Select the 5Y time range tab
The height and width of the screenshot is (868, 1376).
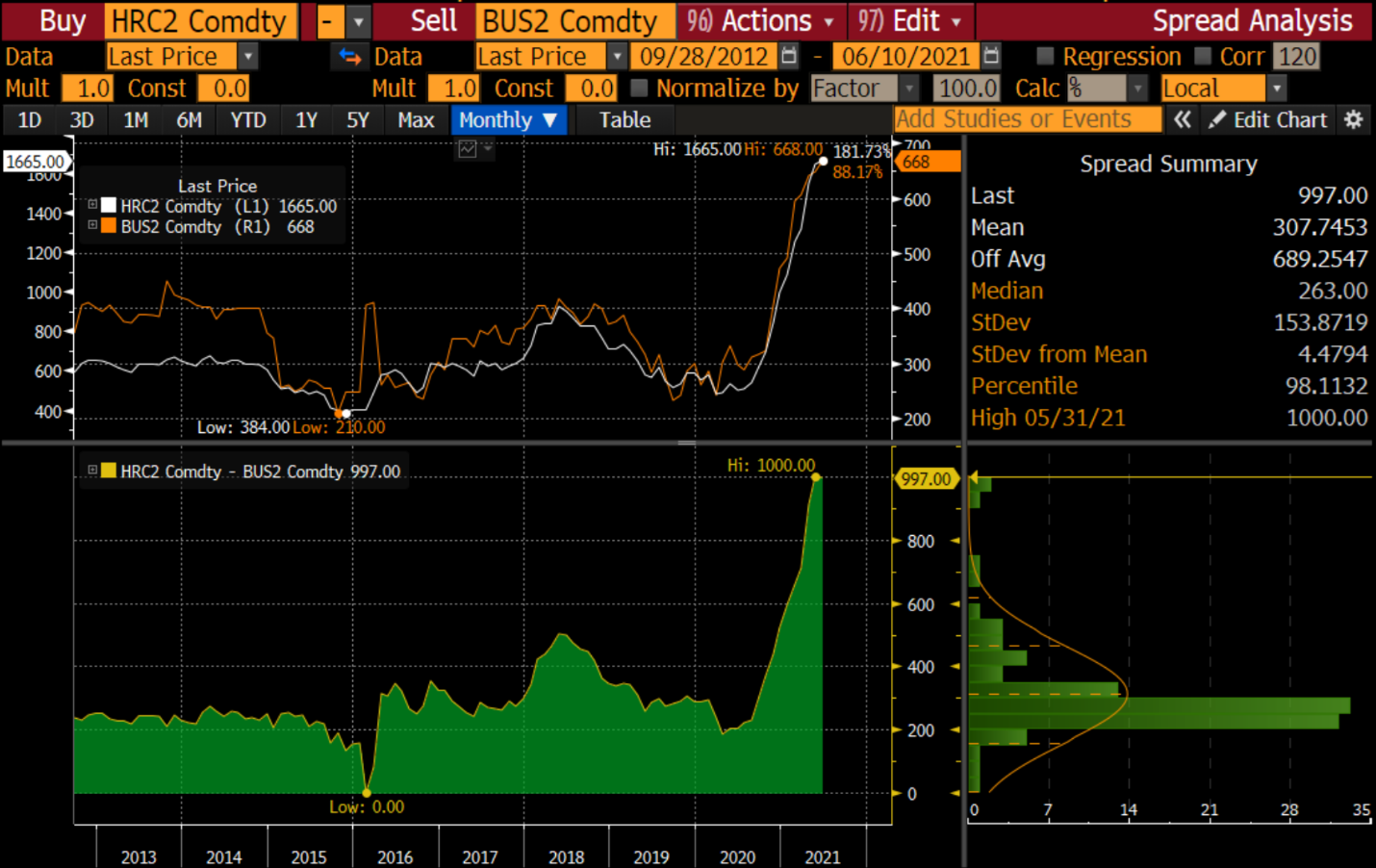coord(357,120)
